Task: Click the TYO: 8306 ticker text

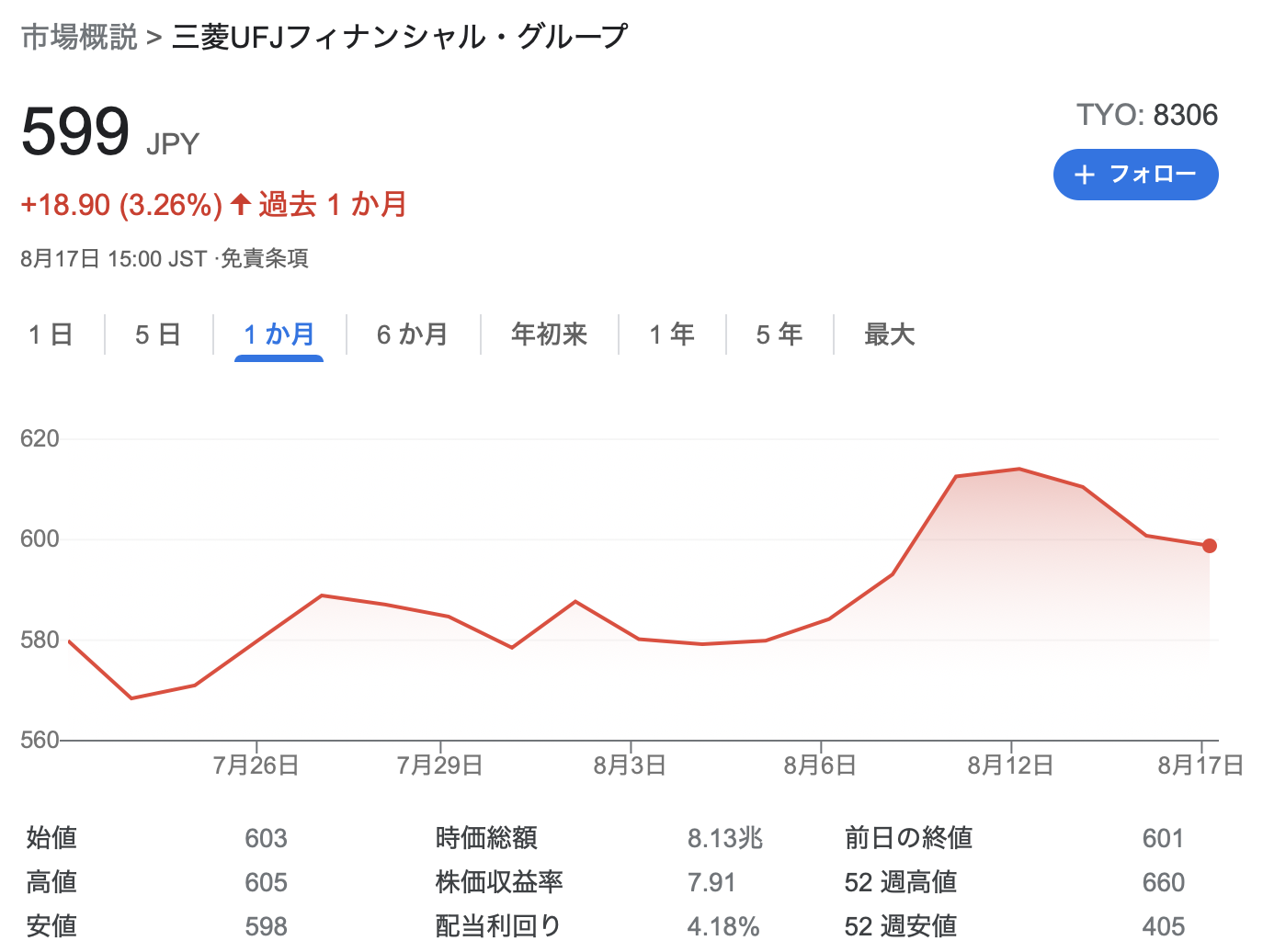Action: click(1147, 115)
